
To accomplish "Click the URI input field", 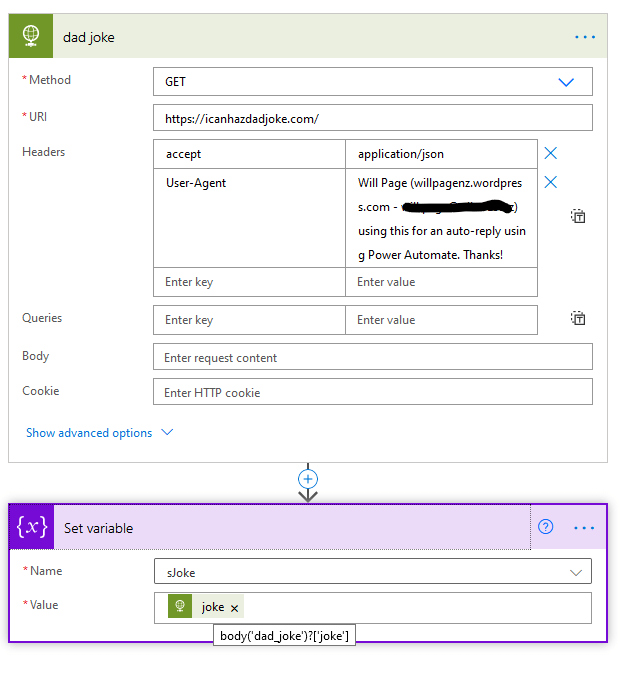I will point(372,118).
